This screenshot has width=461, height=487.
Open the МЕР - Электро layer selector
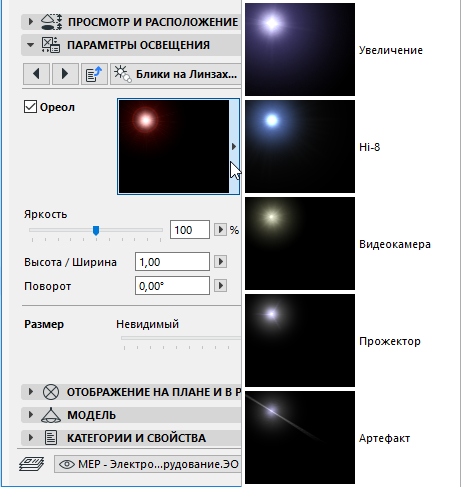coord(147,464)
